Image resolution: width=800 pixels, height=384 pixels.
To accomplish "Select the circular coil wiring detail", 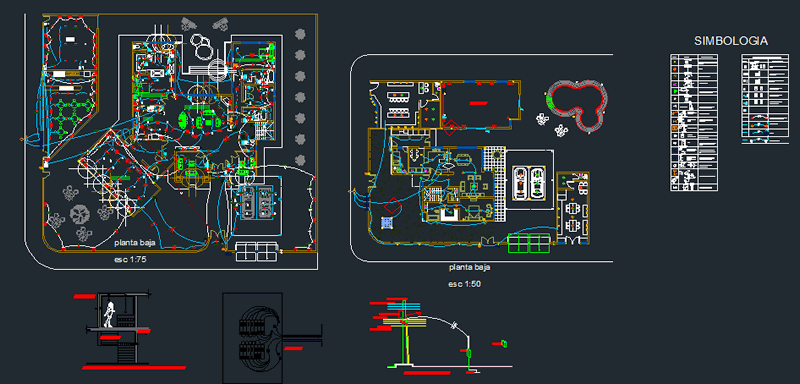I will click(x=259, y=338).
